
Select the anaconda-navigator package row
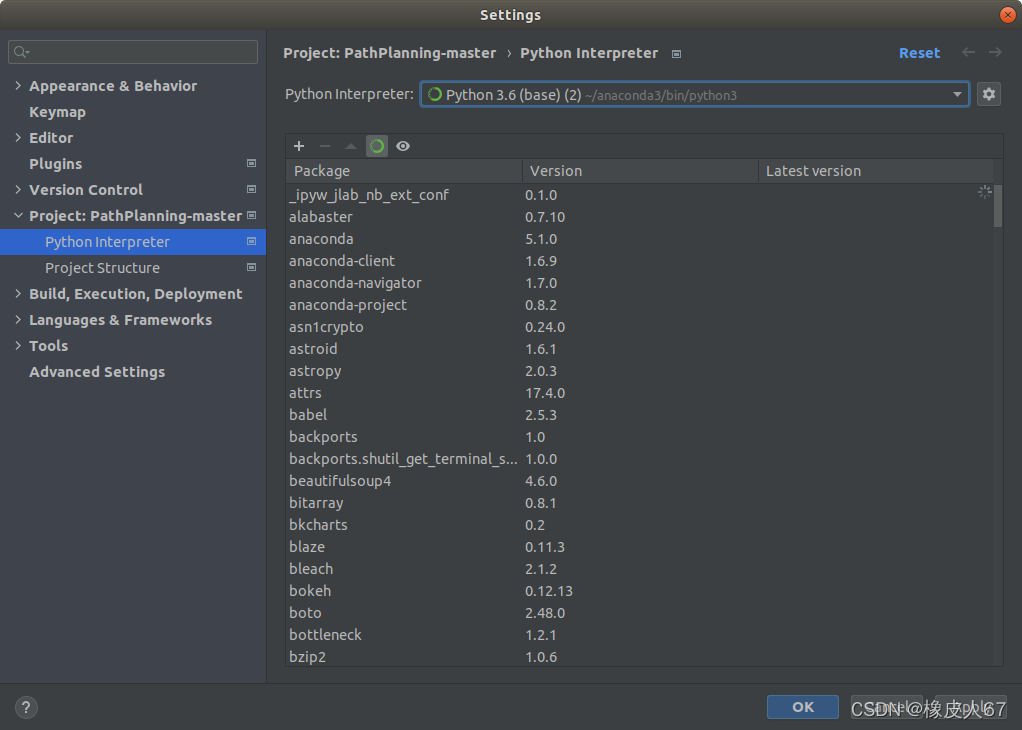pos(639,283)
